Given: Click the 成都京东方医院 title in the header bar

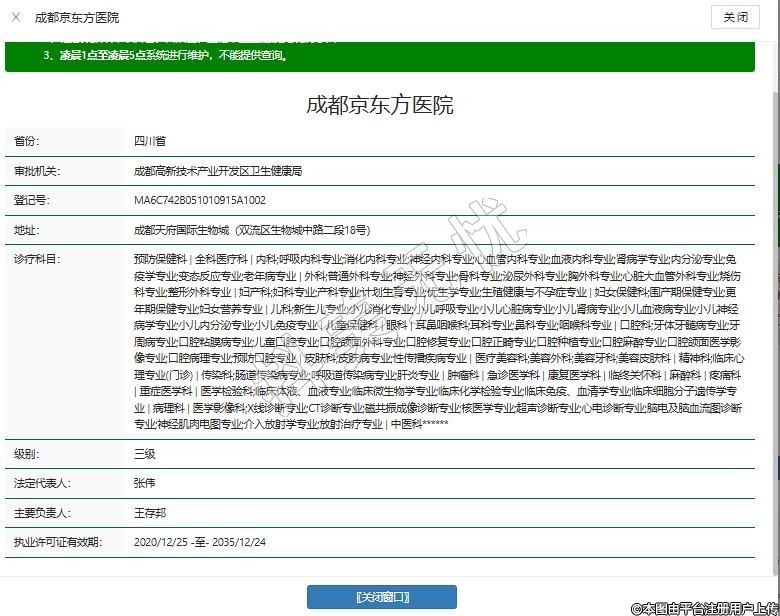Looking at the screenshot, I should pyautogui.click(x=76, y=17).
